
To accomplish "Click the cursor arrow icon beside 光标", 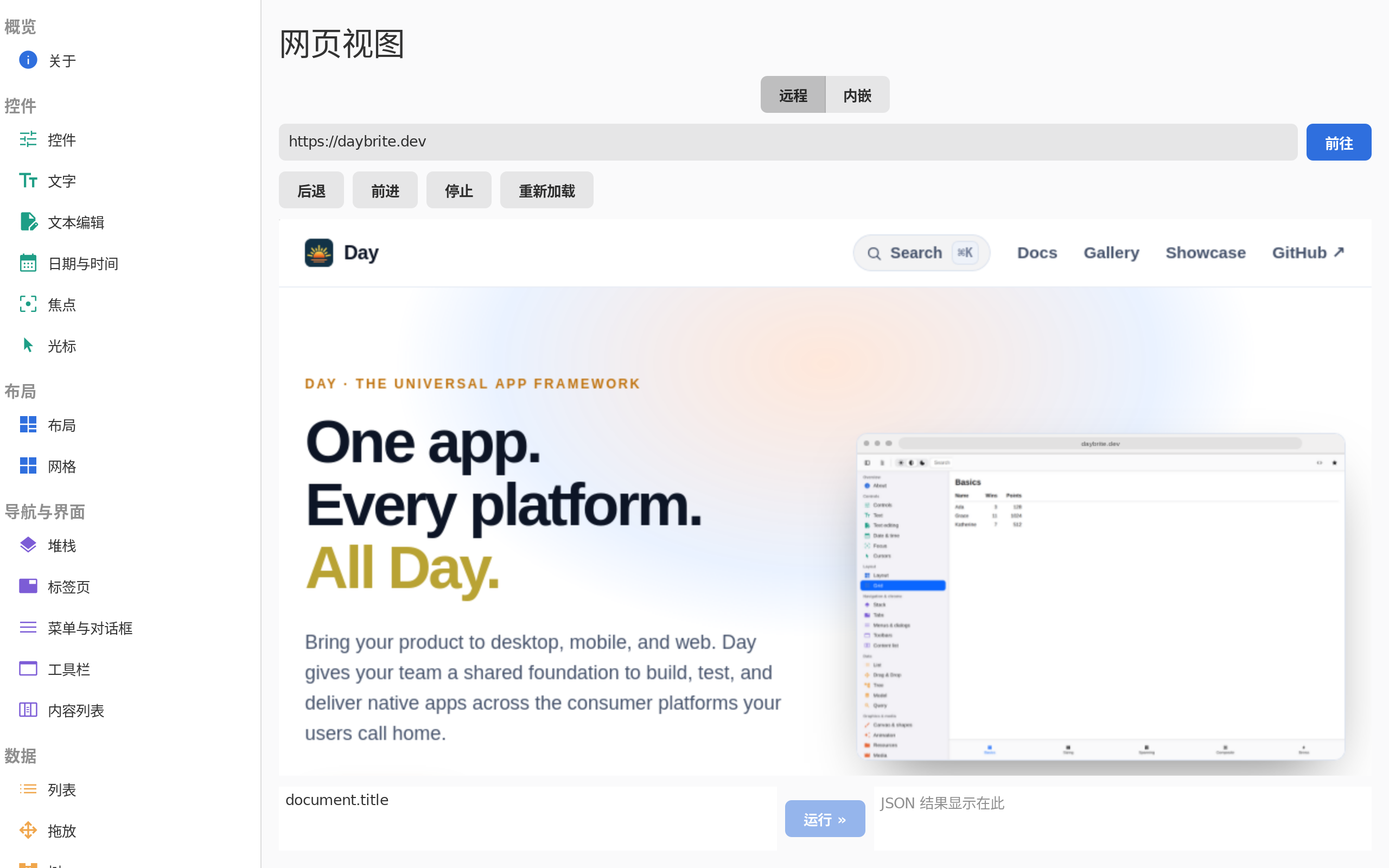I will (x=28, y=345).
